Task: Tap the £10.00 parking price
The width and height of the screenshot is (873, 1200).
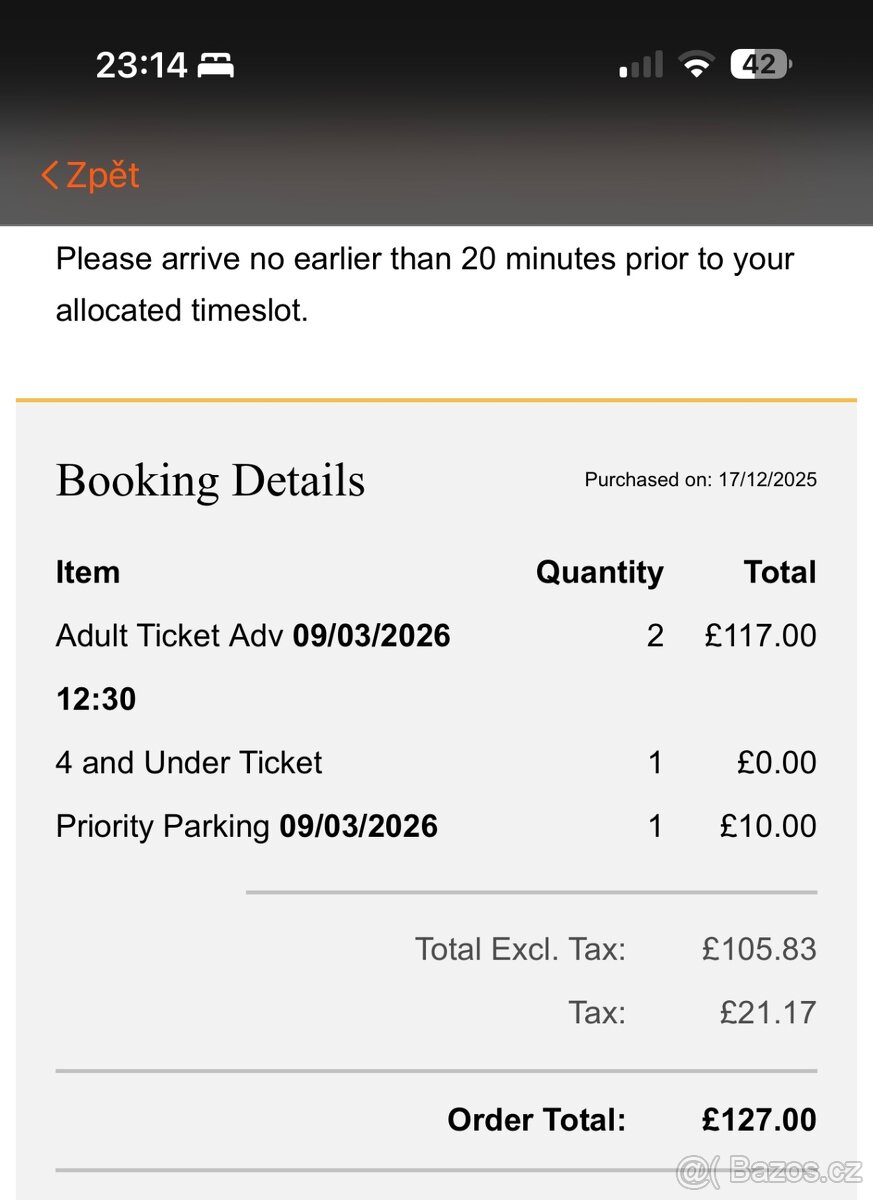Action: [768, 827]
